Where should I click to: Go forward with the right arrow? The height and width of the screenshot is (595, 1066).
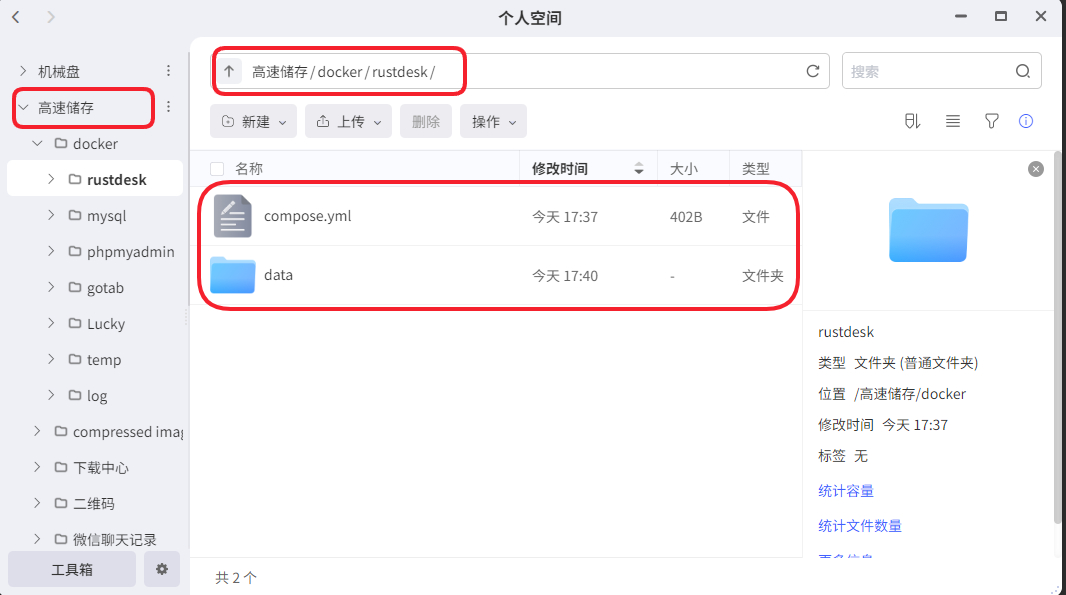50,17
